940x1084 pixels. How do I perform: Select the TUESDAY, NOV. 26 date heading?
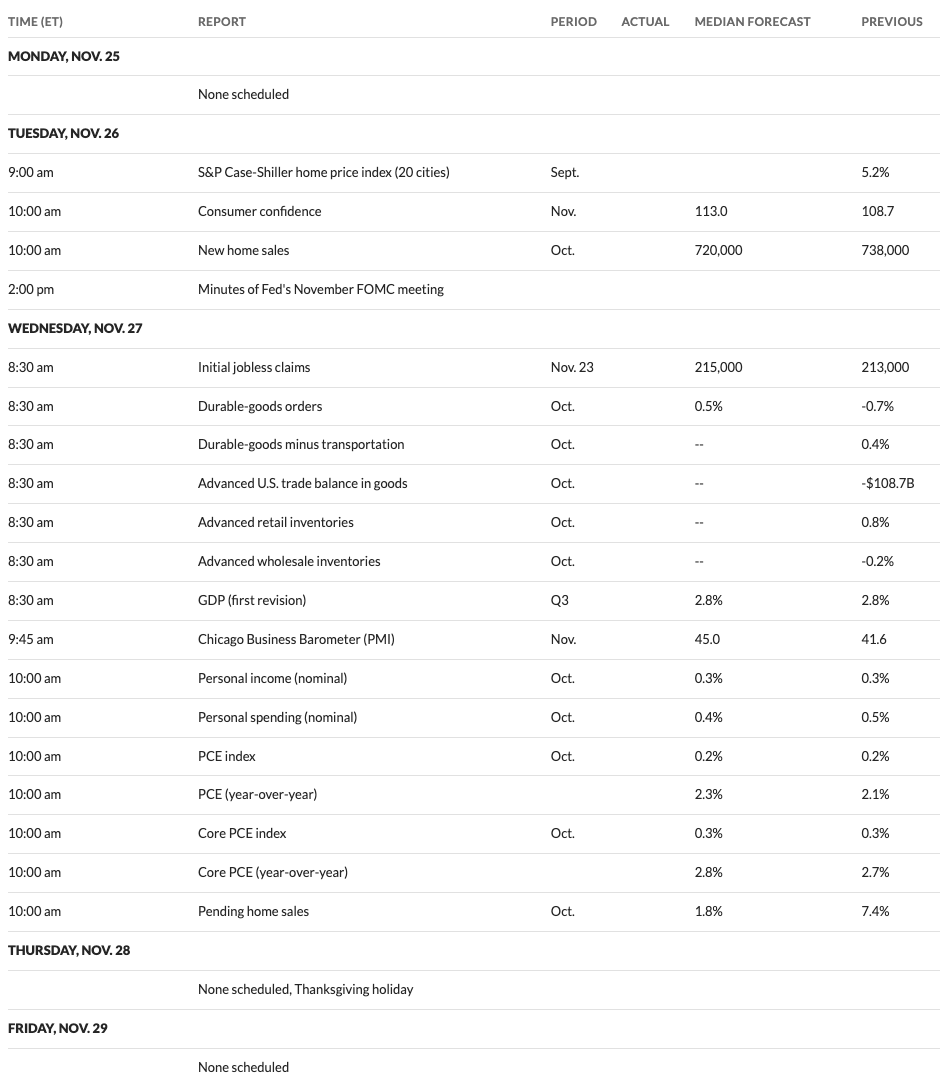tap(63, 133)
